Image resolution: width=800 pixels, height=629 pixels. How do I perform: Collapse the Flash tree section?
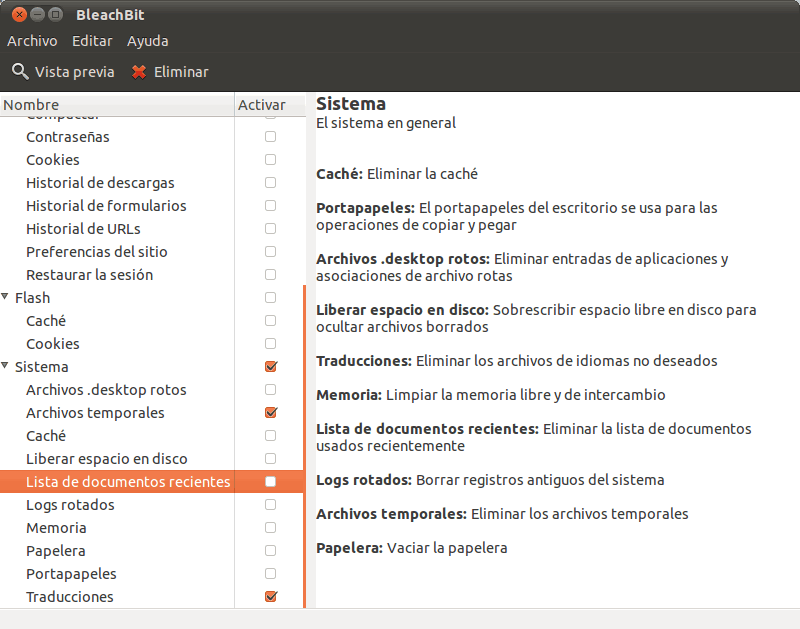click(x=6, y=298)
